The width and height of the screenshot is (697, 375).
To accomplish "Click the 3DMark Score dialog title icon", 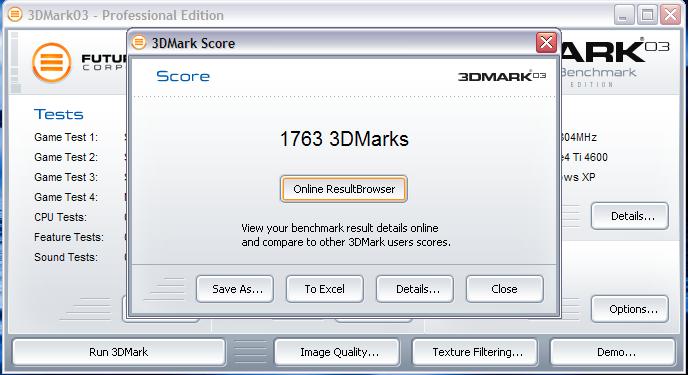I will pyautogui.click(x=139, y=43).
